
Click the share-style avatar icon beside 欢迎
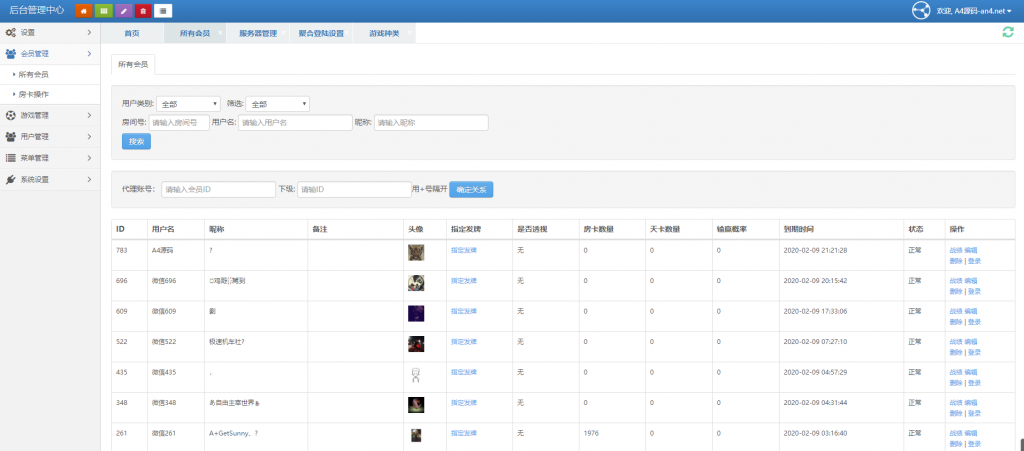coord(921,11)
